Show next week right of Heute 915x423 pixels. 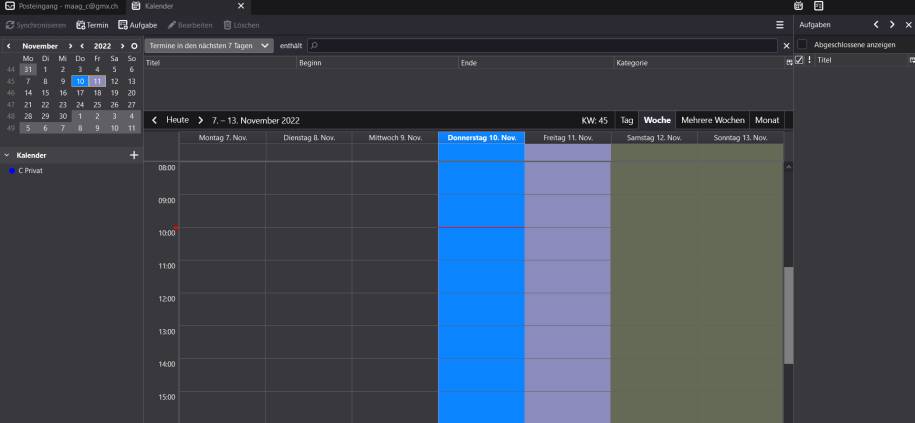(201, 120)
